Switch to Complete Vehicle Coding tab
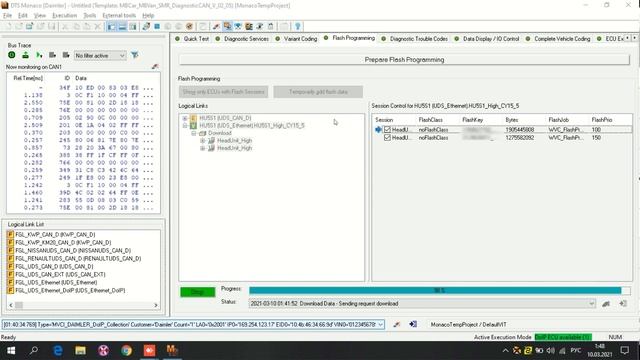 point(558,39)
